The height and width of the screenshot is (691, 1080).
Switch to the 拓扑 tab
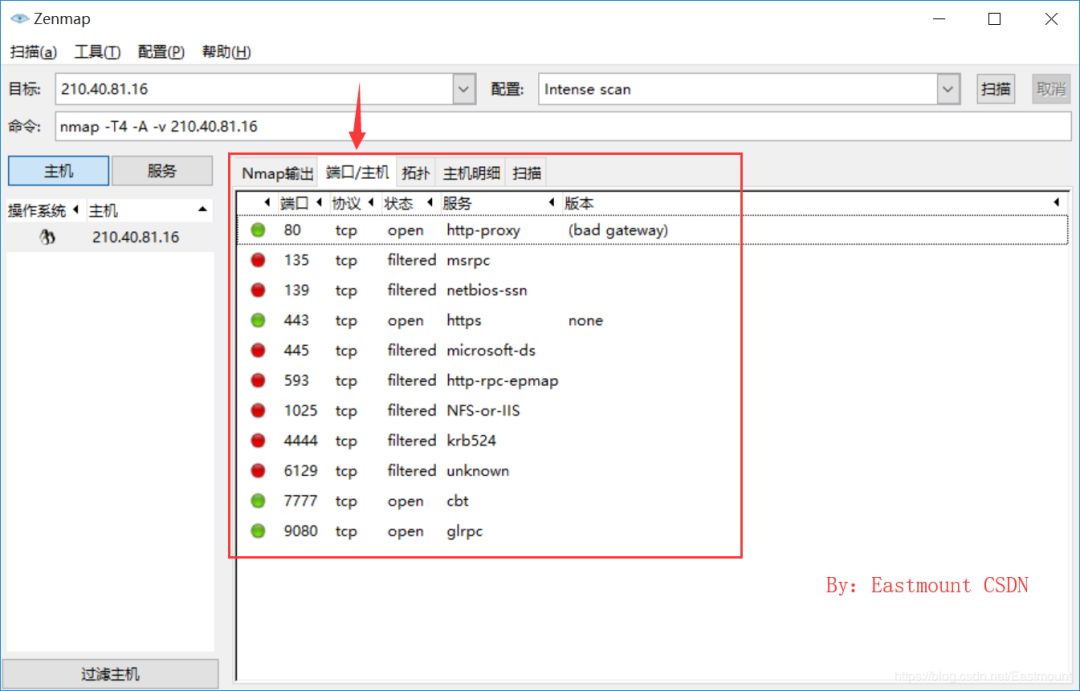click(x=416, y=171)
